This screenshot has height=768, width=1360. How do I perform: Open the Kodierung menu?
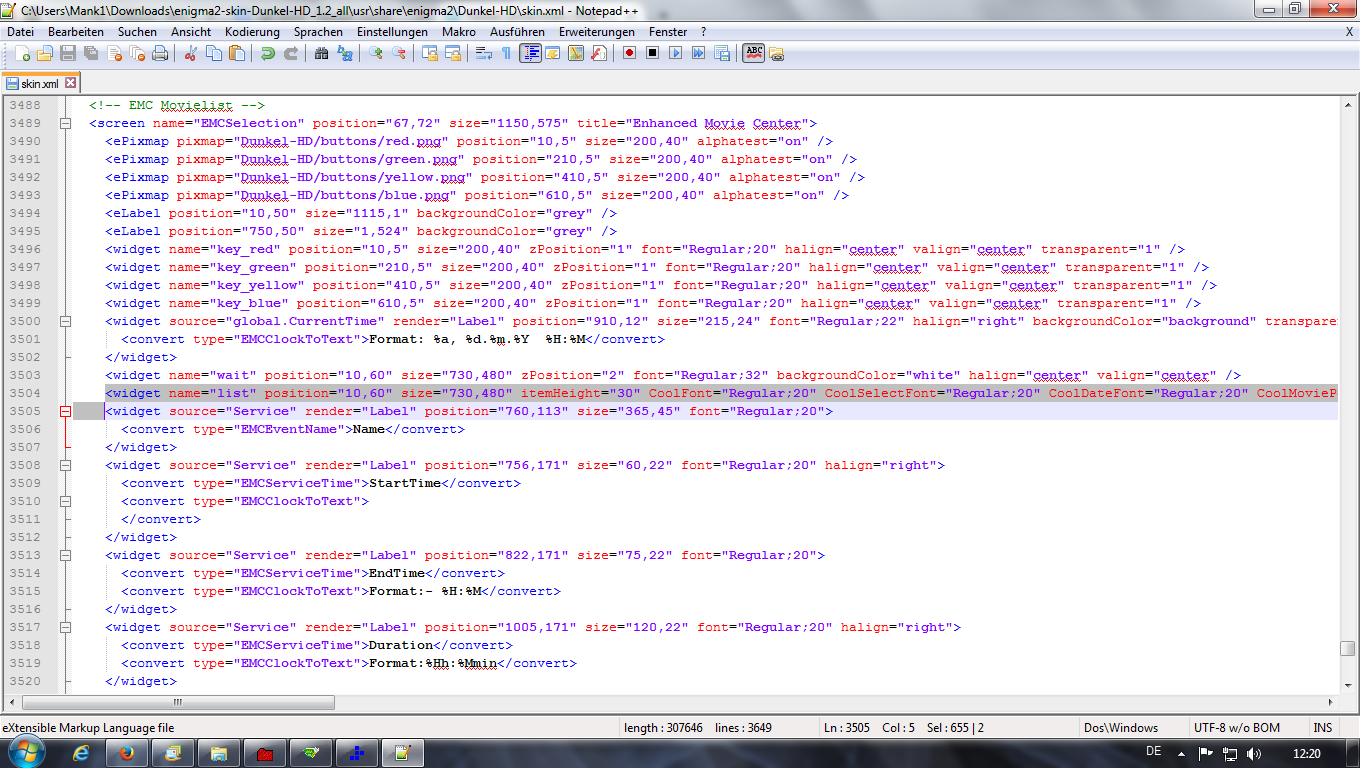(252, 32)
